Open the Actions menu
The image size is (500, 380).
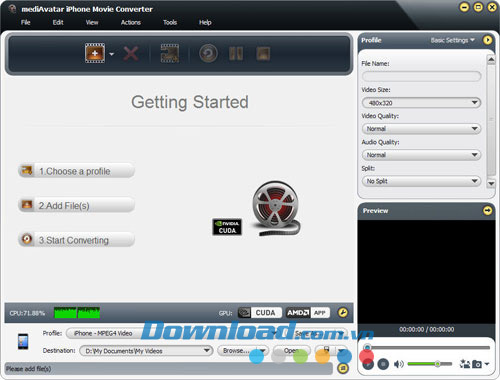pos(131,22)
